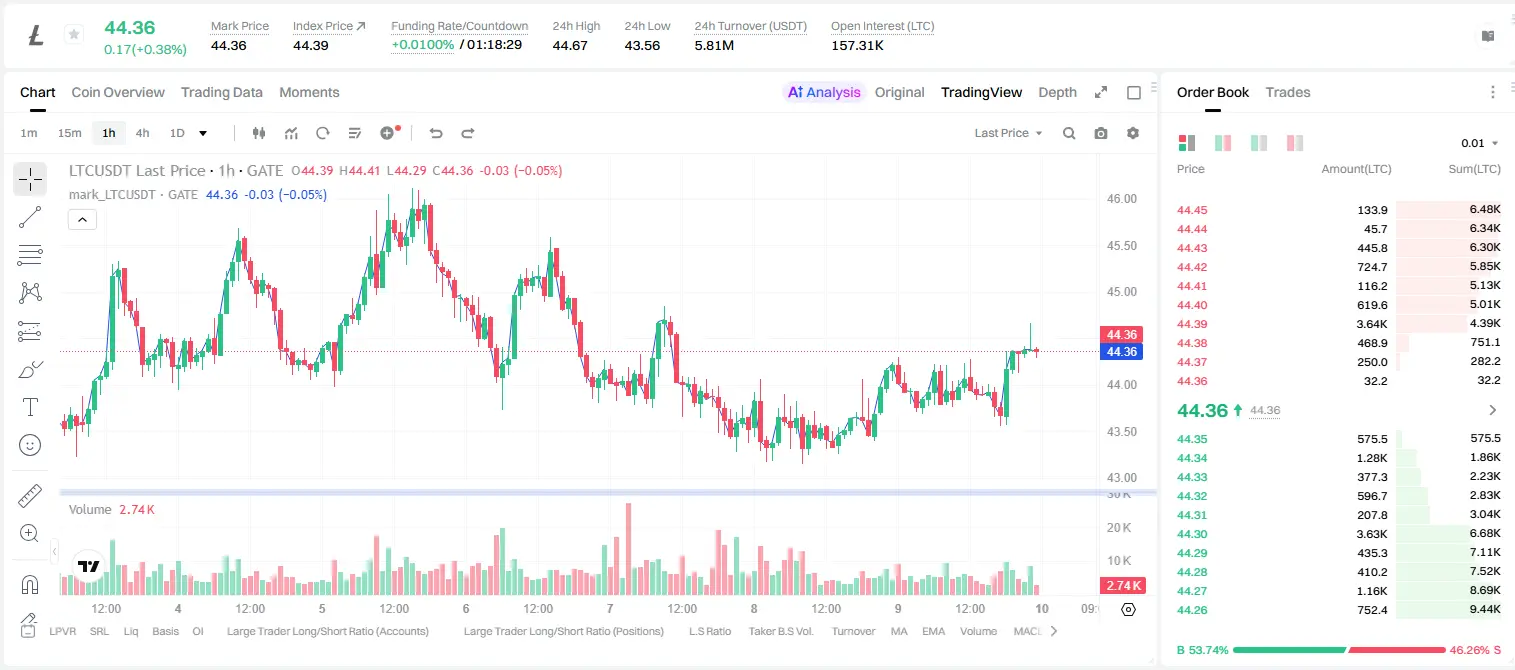Take a chart snapshot with camera icon
The image size is (1515, 670).
tap(1101, 133)
